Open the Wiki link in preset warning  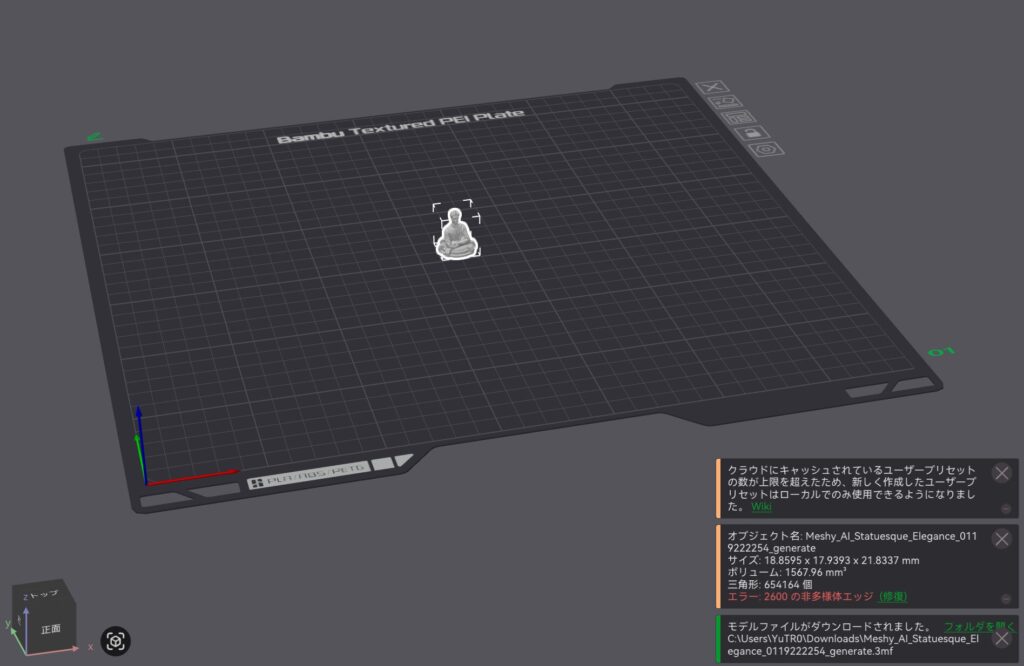point(761,507)
